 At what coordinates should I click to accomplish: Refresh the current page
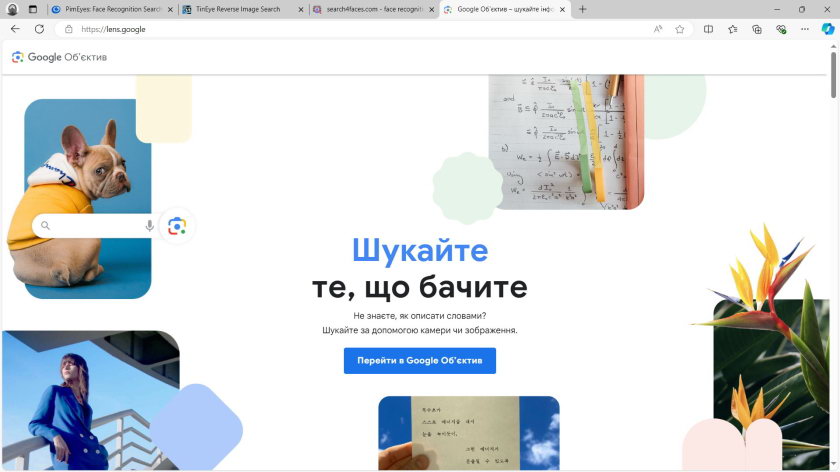[39, 29]
